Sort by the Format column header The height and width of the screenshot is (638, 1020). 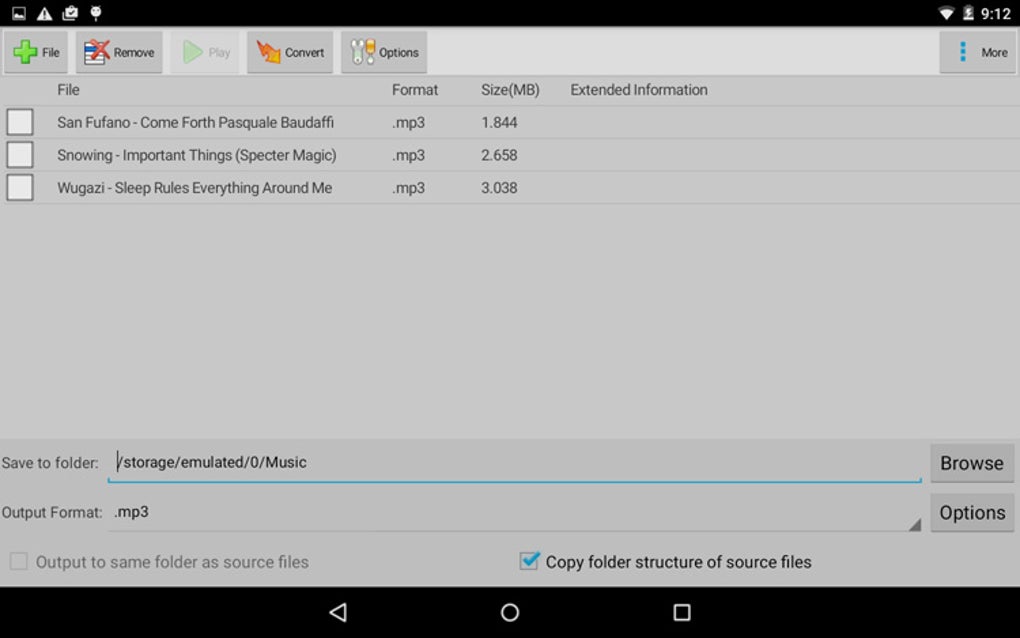point(413,89)
